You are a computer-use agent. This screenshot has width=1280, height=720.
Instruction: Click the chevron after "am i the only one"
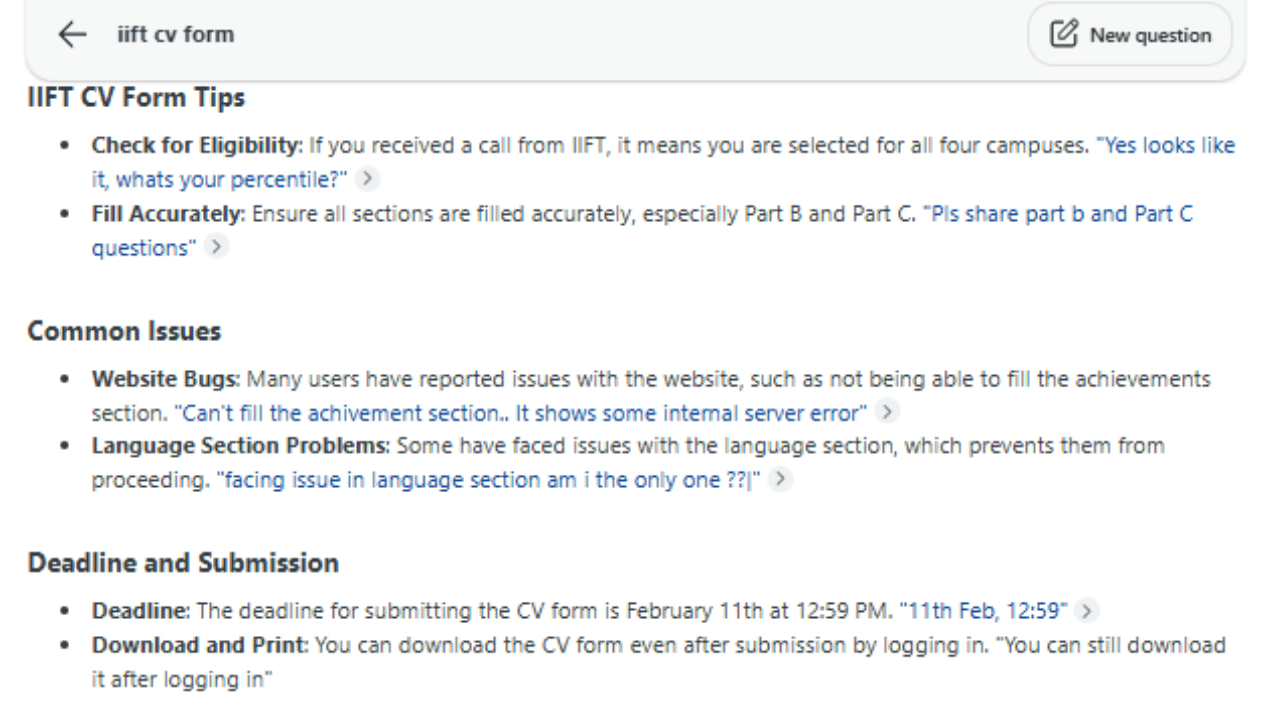click(780, 480)
